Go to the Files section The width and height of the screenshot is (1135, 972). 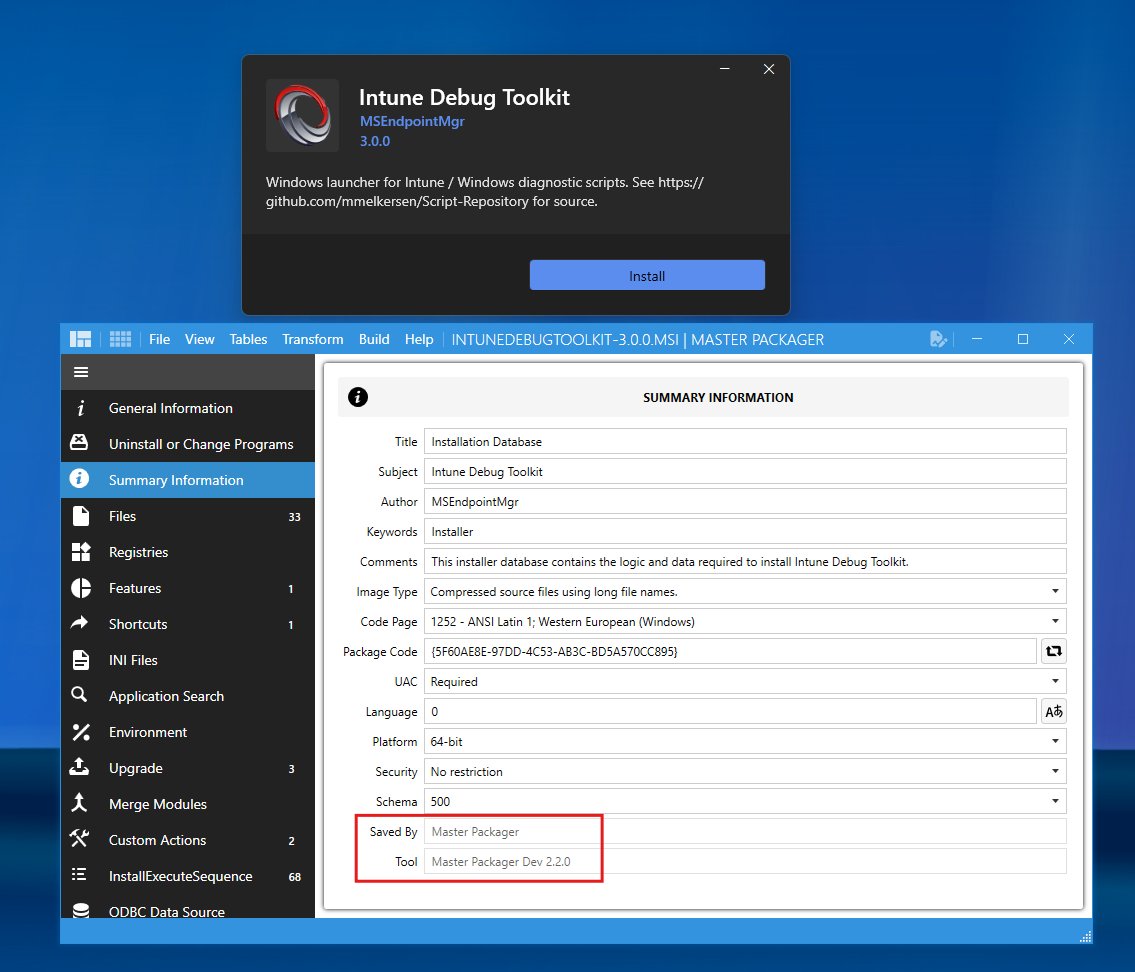coord(187,516)
